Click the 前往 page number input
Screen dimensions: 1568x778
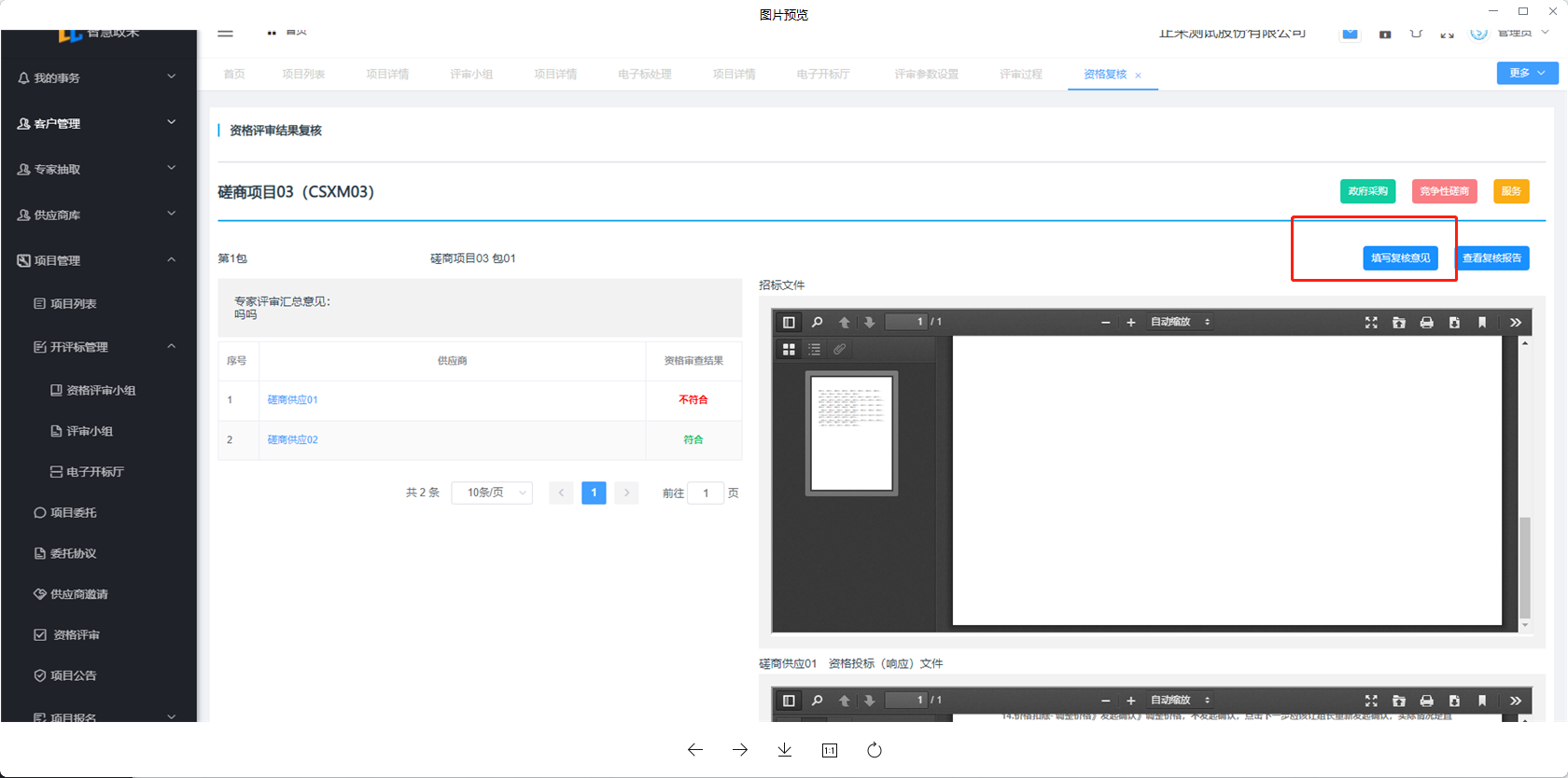pyautogui.click(x=706, y=493)
